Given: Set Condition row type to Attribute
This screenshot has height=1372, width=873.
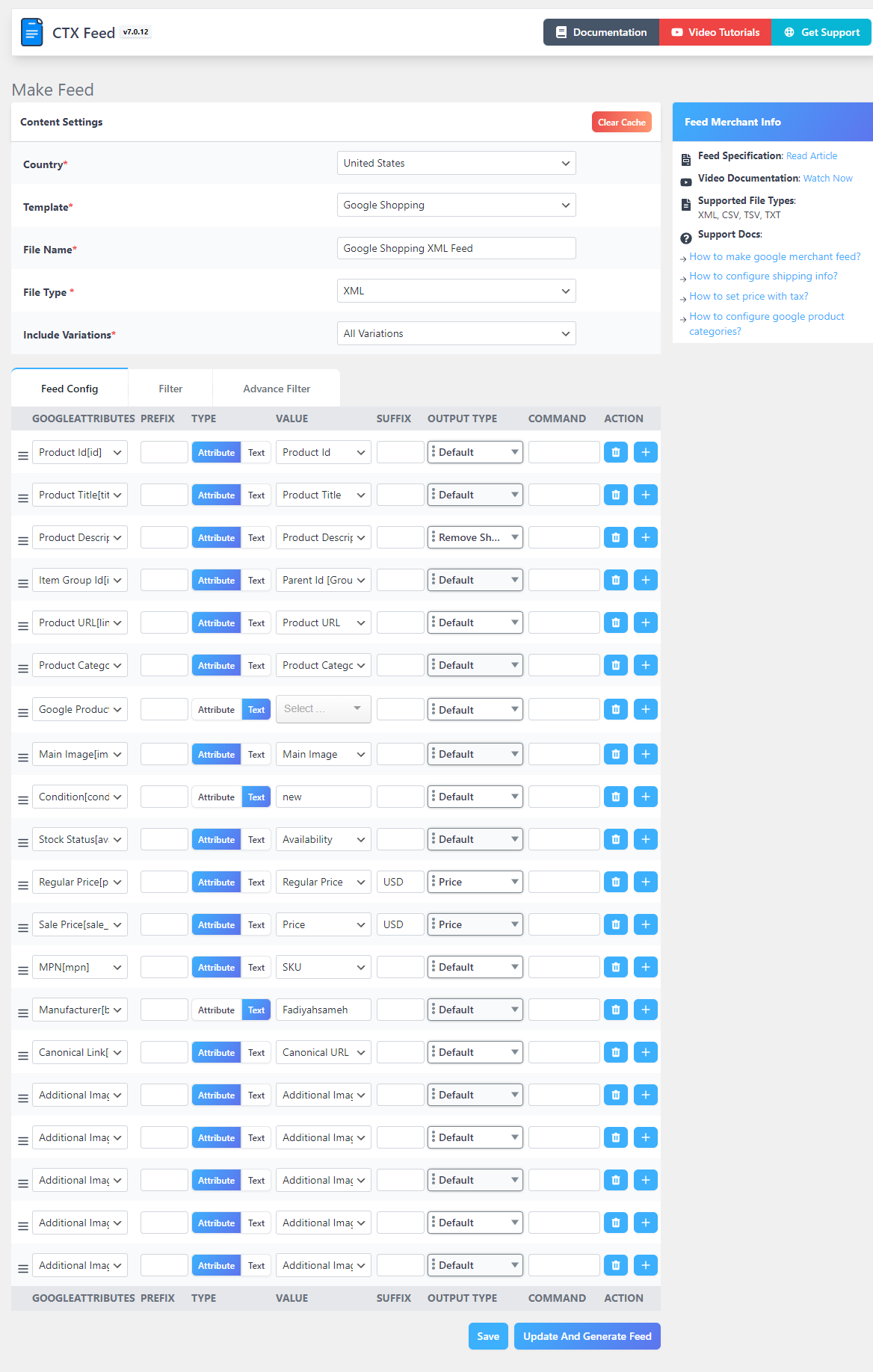Looking at the screenshot, I should [x=216, y=797].
